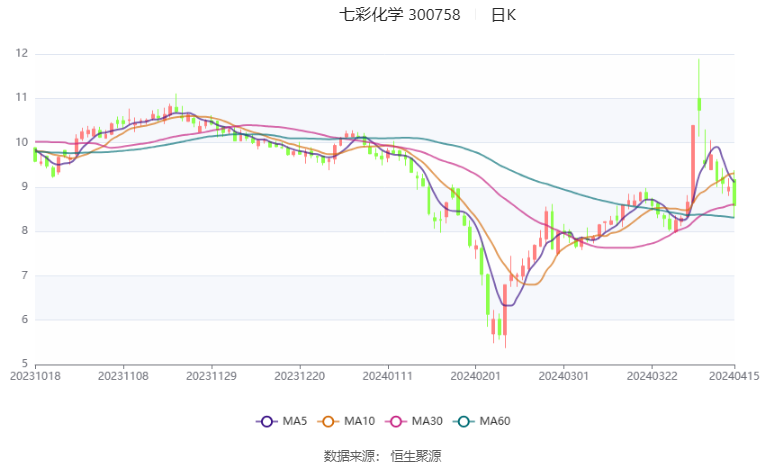Image resolution: width=765 pixels, height=465 pixels.
Task: Toggle the MA5 series label in the legend
Action: click(292, 422)
